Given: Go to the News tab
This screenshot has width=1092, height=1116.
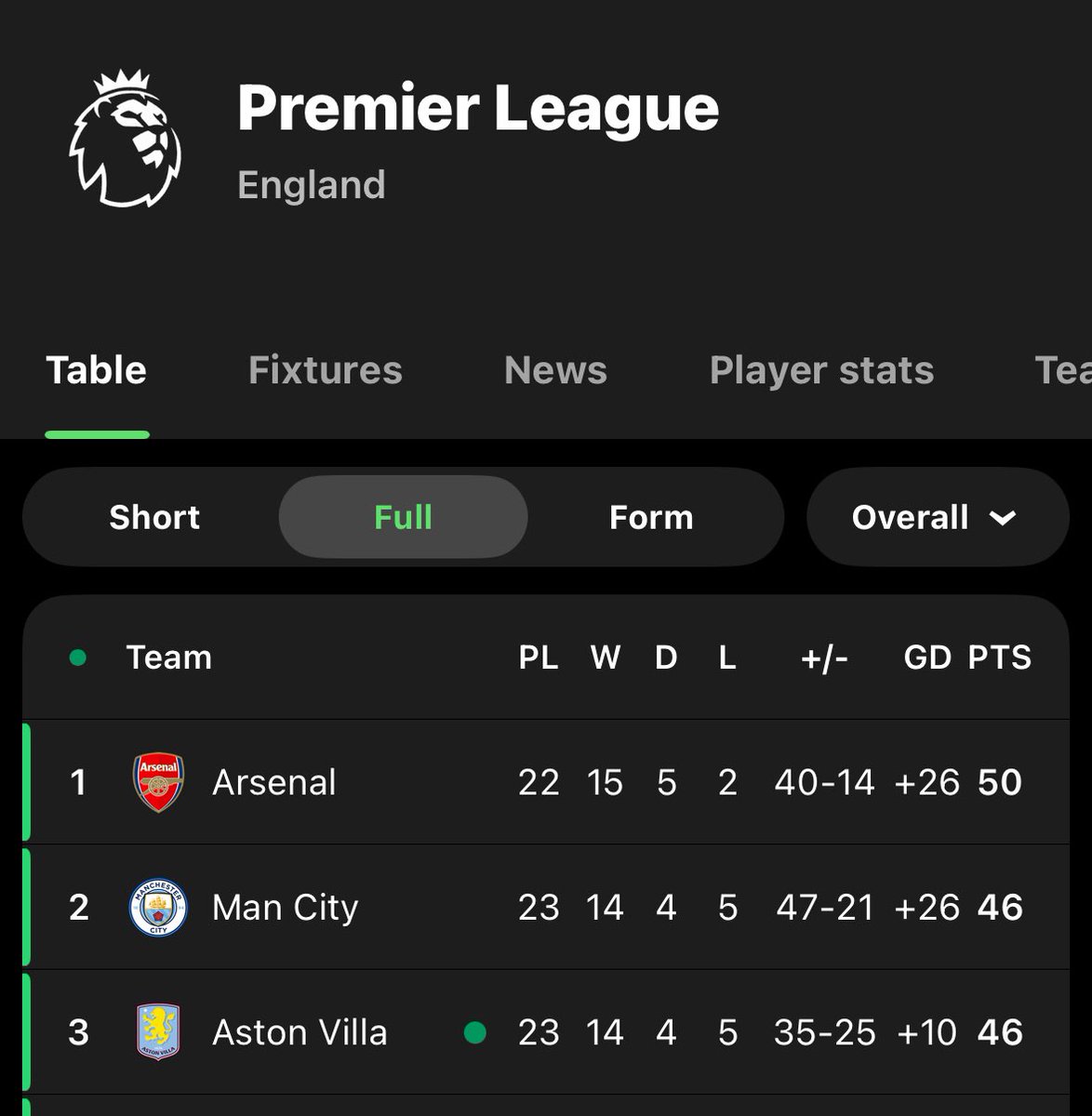Looking at the screenshot, I should coord(555,370).
